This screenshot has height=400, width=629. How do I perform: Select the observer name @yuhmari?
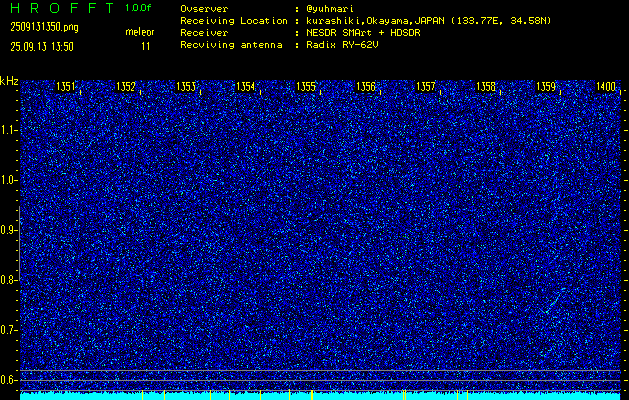click(330, 9)
